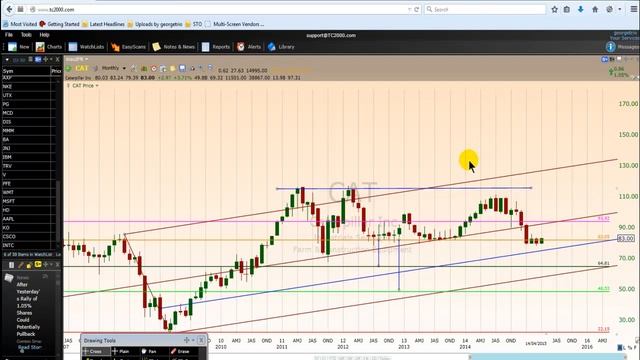Open the Library toolbar button
The width and height of the screenshot is (640, 360).
[x=281, y=47]
